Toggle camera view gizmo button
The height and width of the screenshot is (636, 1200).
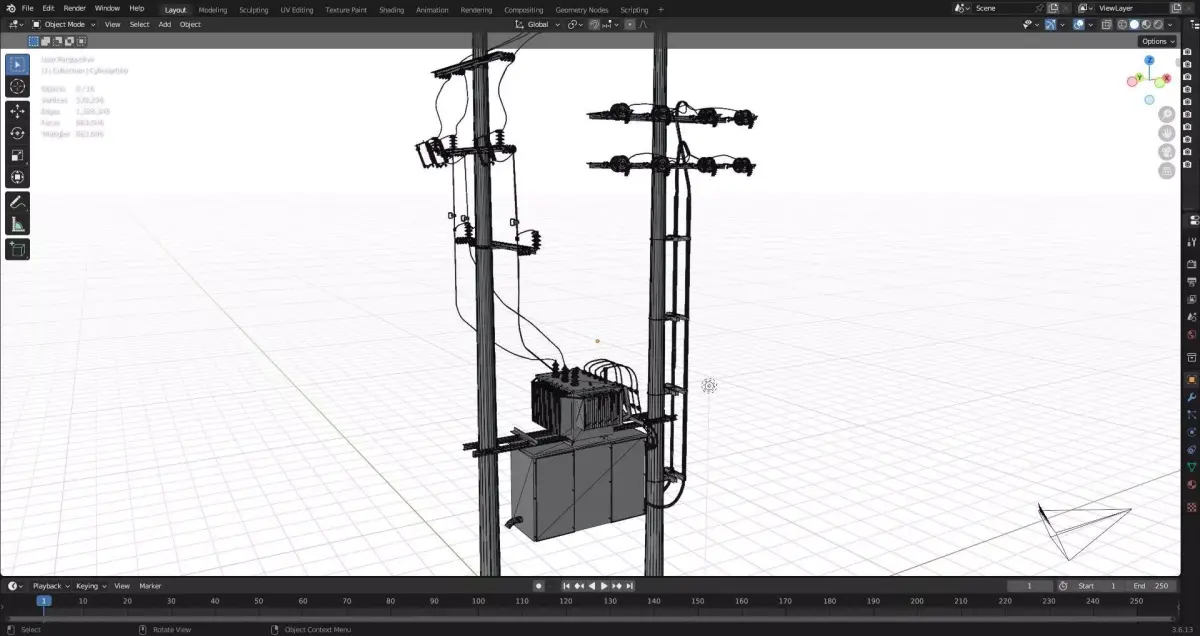coord(1167,152)
